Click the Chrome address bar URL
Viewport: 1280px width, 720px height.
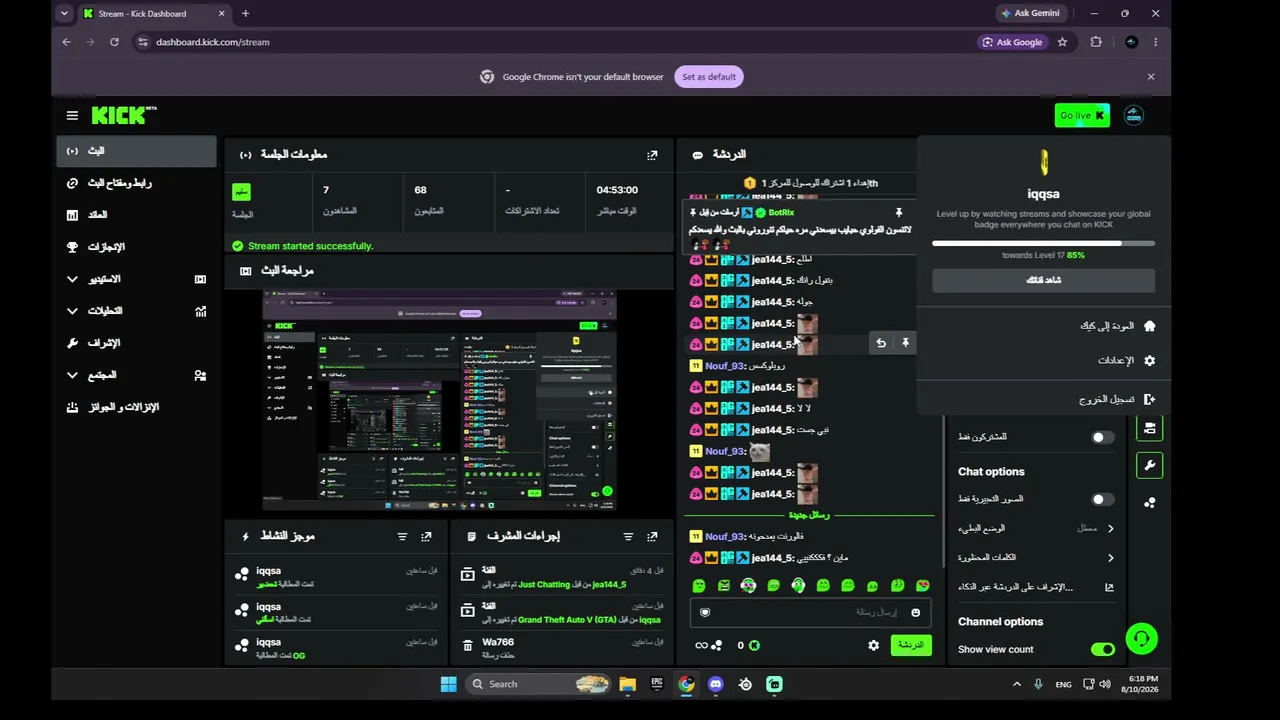point(213,42)
